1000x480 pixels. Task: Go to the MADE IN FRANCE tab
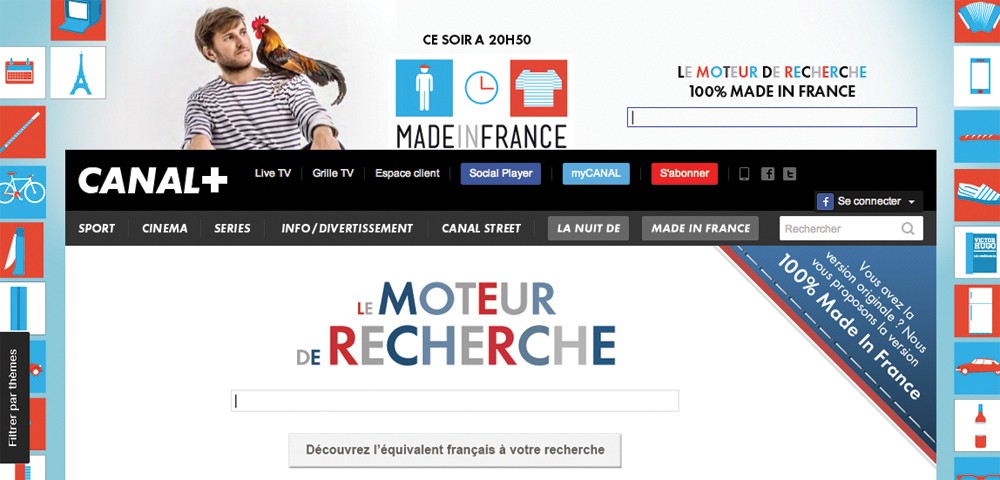click(700, 228)
